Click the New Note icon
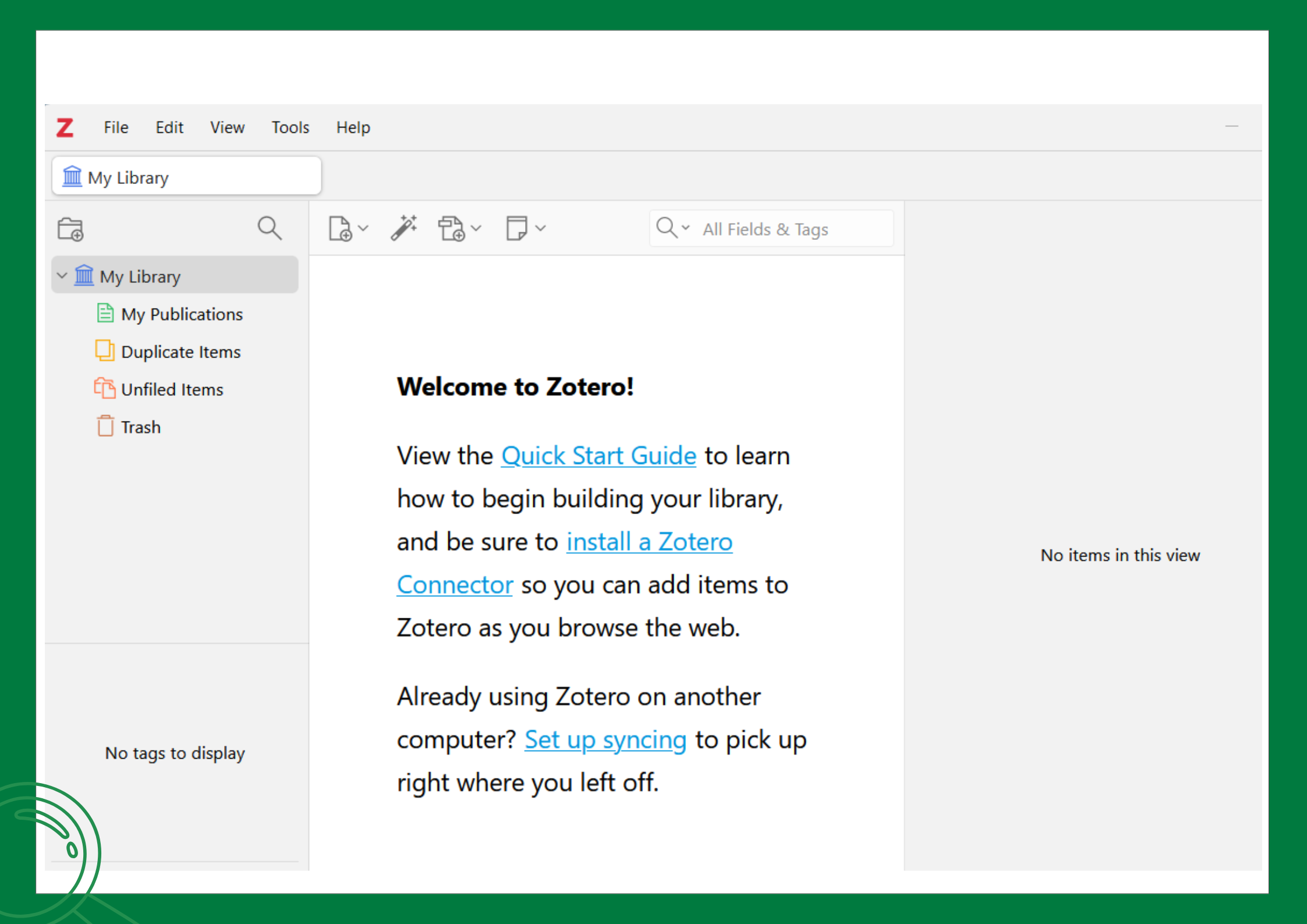This screenshot has width=1307, height=924. pos(516,228)
